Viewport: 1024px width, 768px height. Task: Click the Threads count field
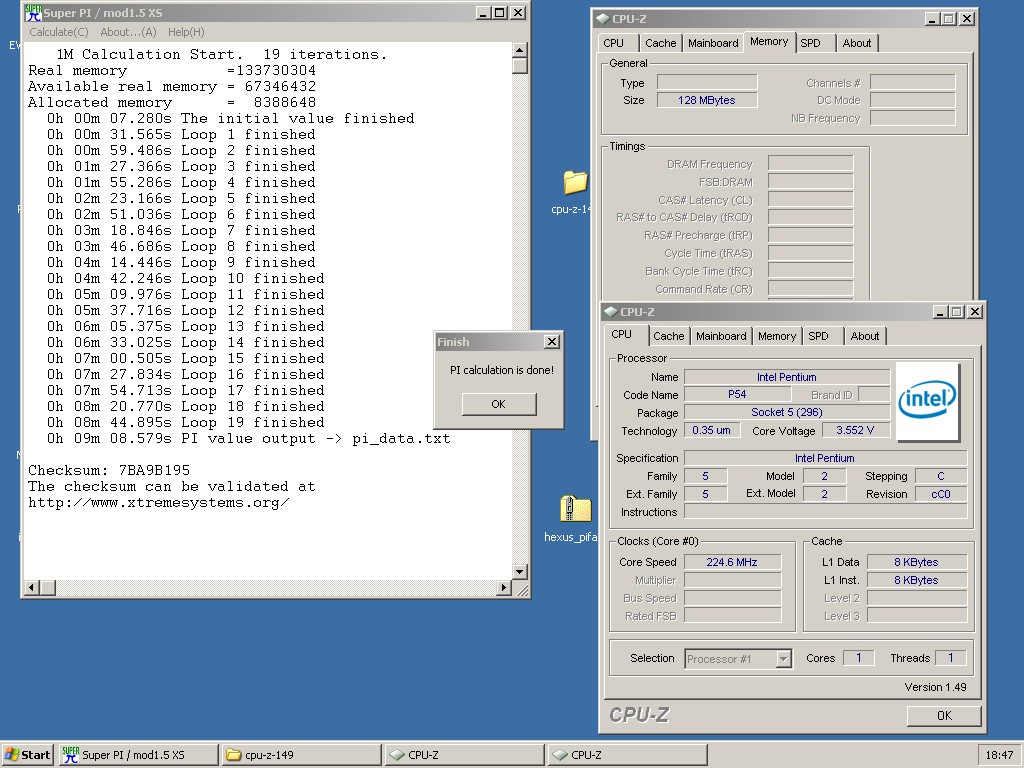[950, 658]
